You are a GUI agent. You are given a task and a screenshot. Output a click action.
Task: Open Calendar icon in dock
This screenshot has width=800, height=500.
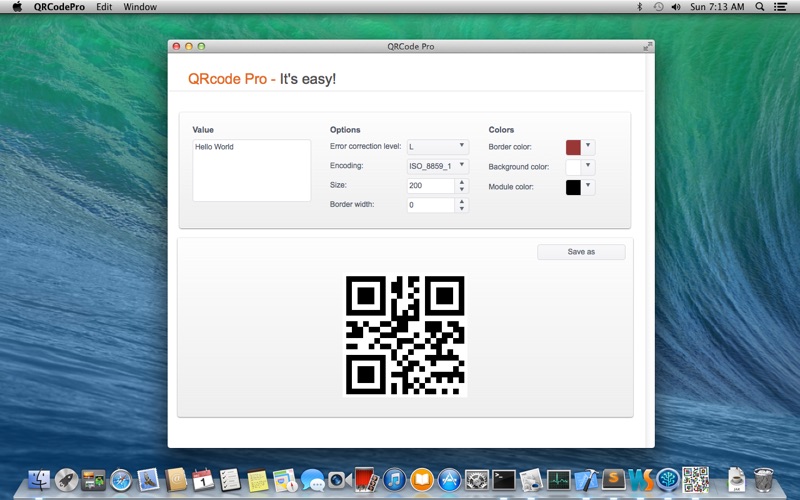pos(203,480)
